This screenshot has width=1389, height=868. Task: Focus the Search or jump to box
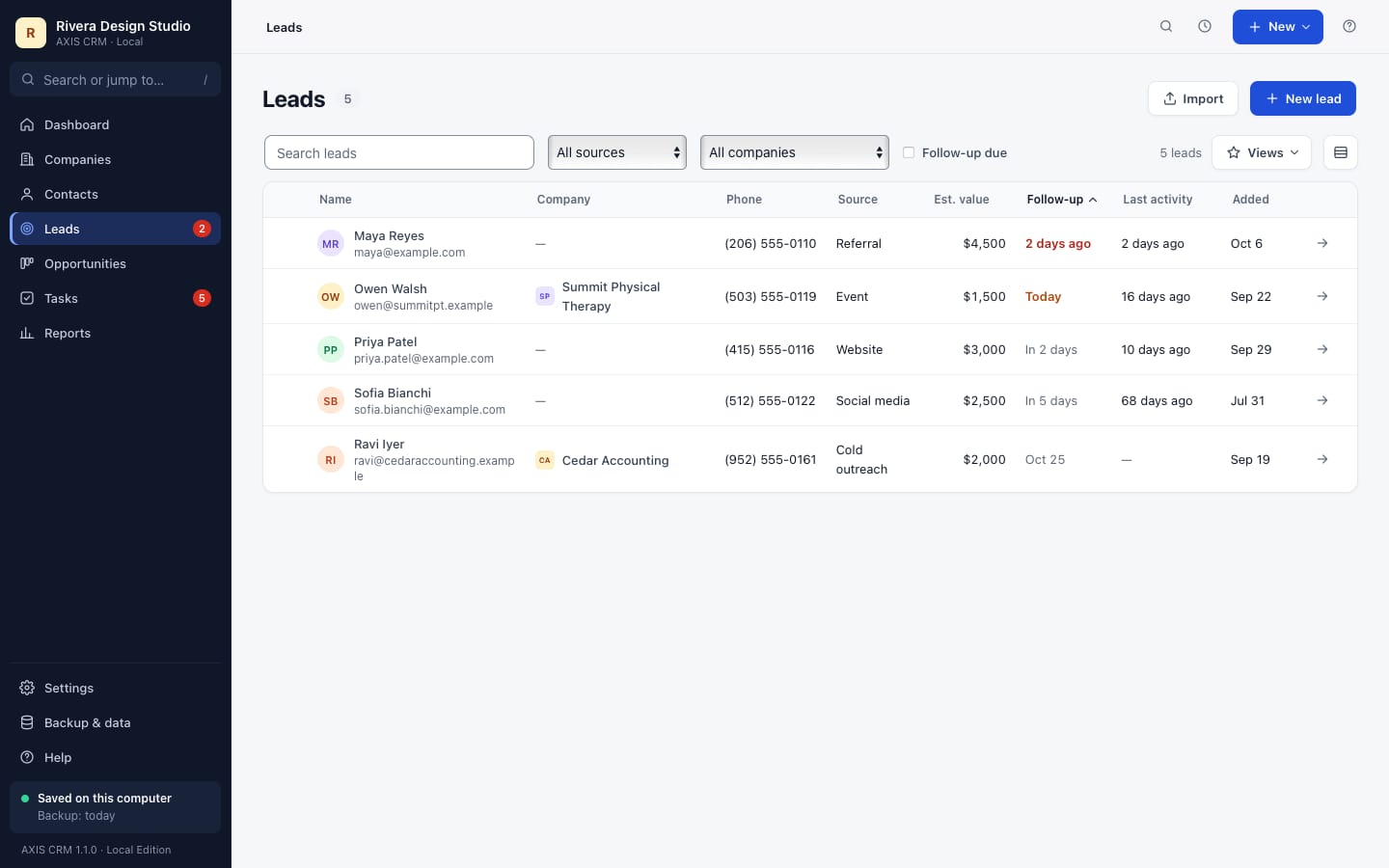(115, 79)
